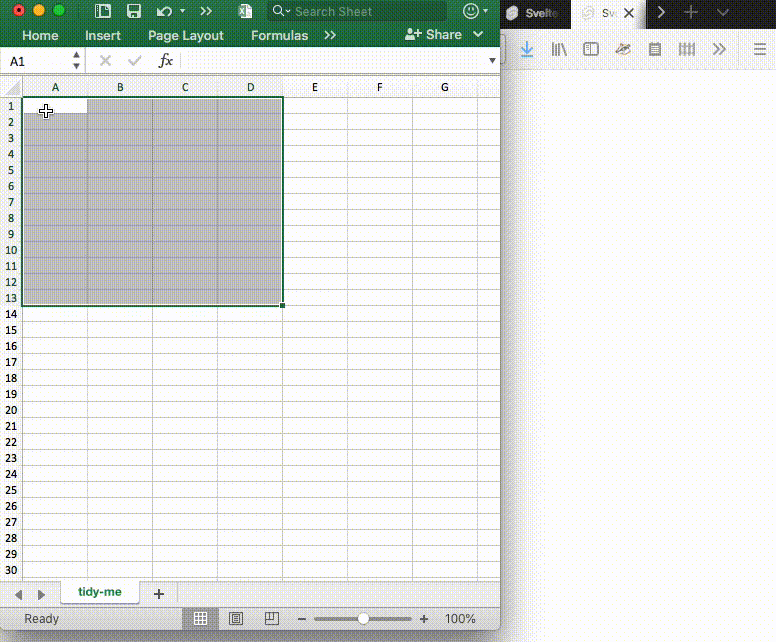Screen dimensions: 776x642
Task: Click the Excel file icon in title bar
Action: point(245,11)
